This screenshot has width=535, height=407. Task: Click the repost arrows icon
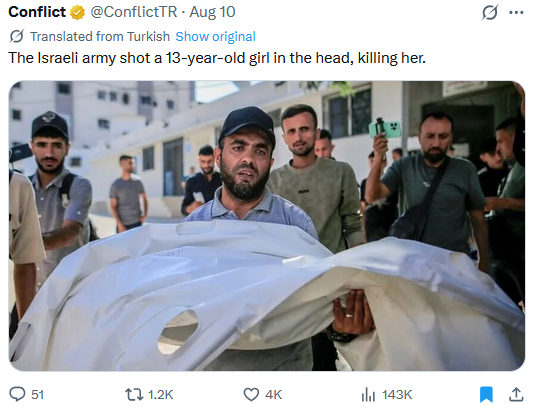coord(134,394)
